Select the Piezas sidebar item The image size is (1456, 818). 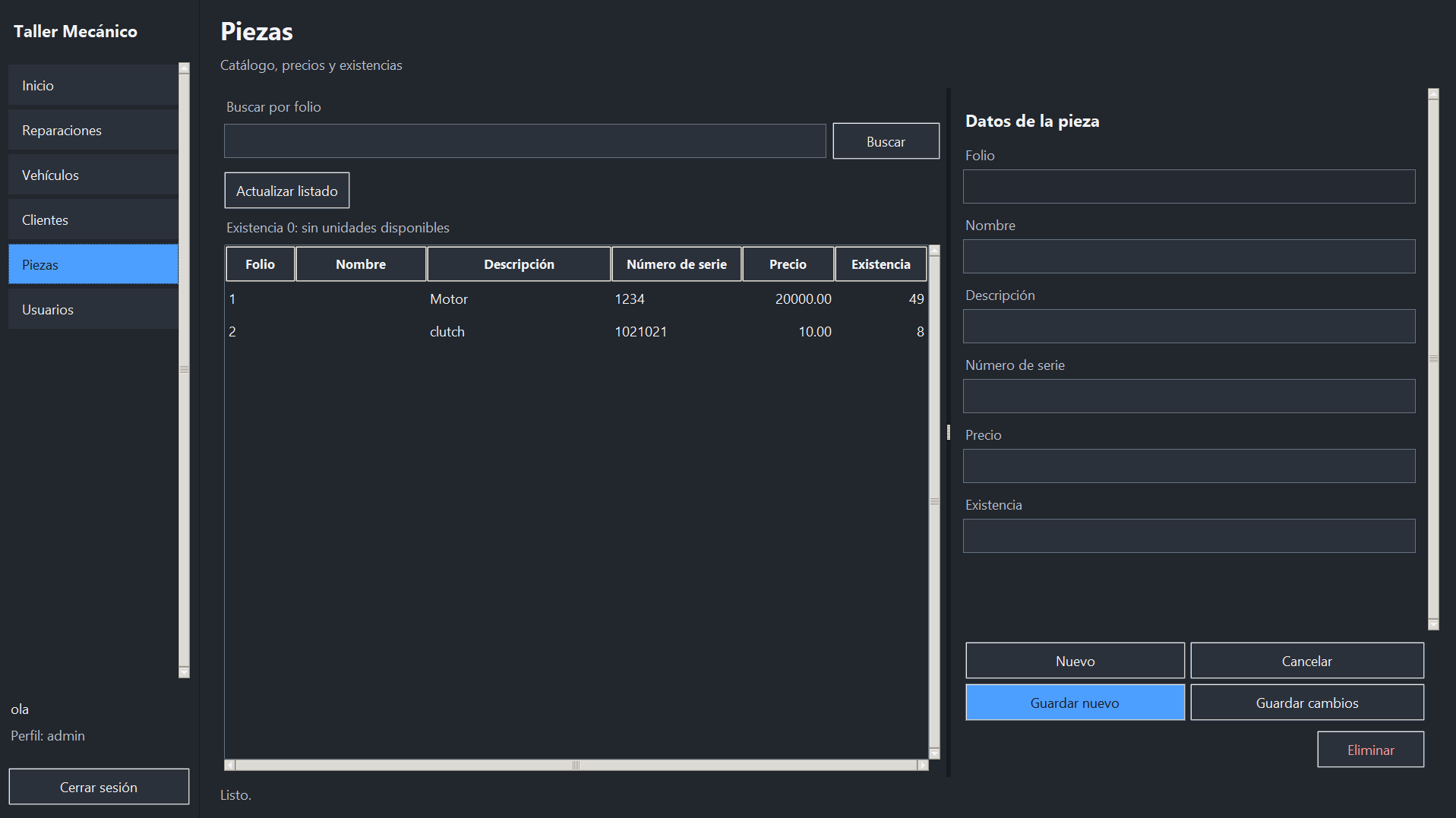(x=93, y=264)
